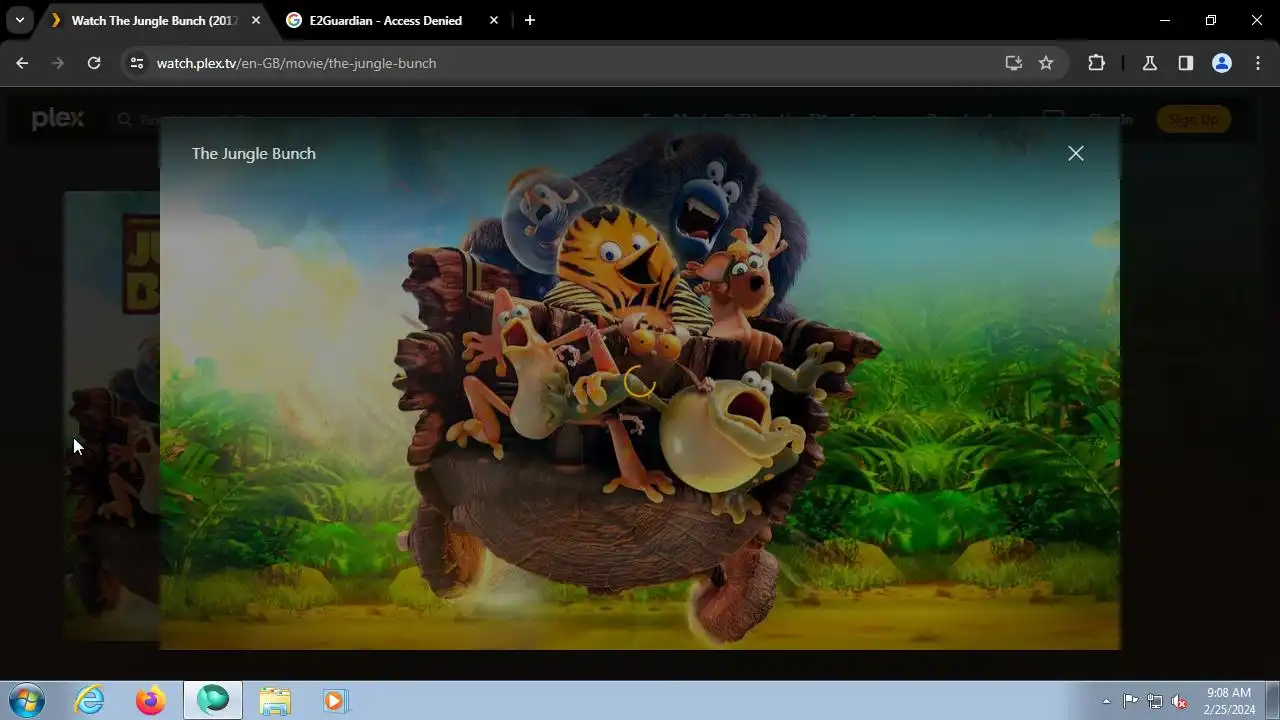Open File Explorer from the taskbar
Screen dimensions: 1280x720
coord(274,700)
